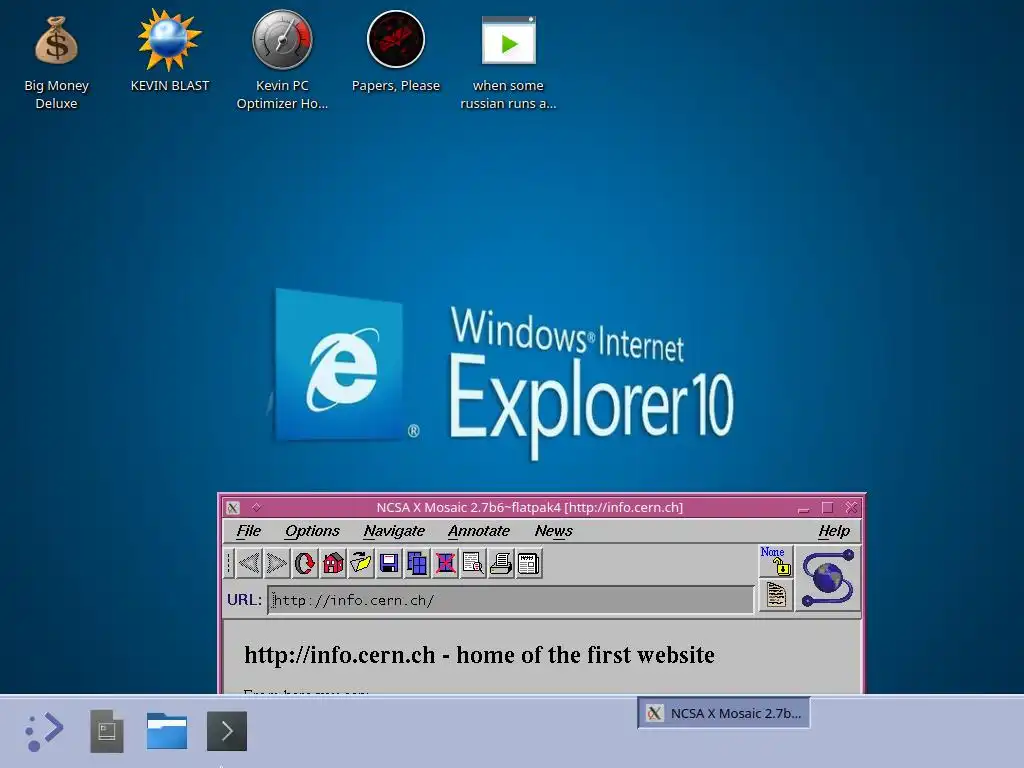Click the spinning globe Mosaic logo
1024x768 pixels.
[x=827, y=578]
